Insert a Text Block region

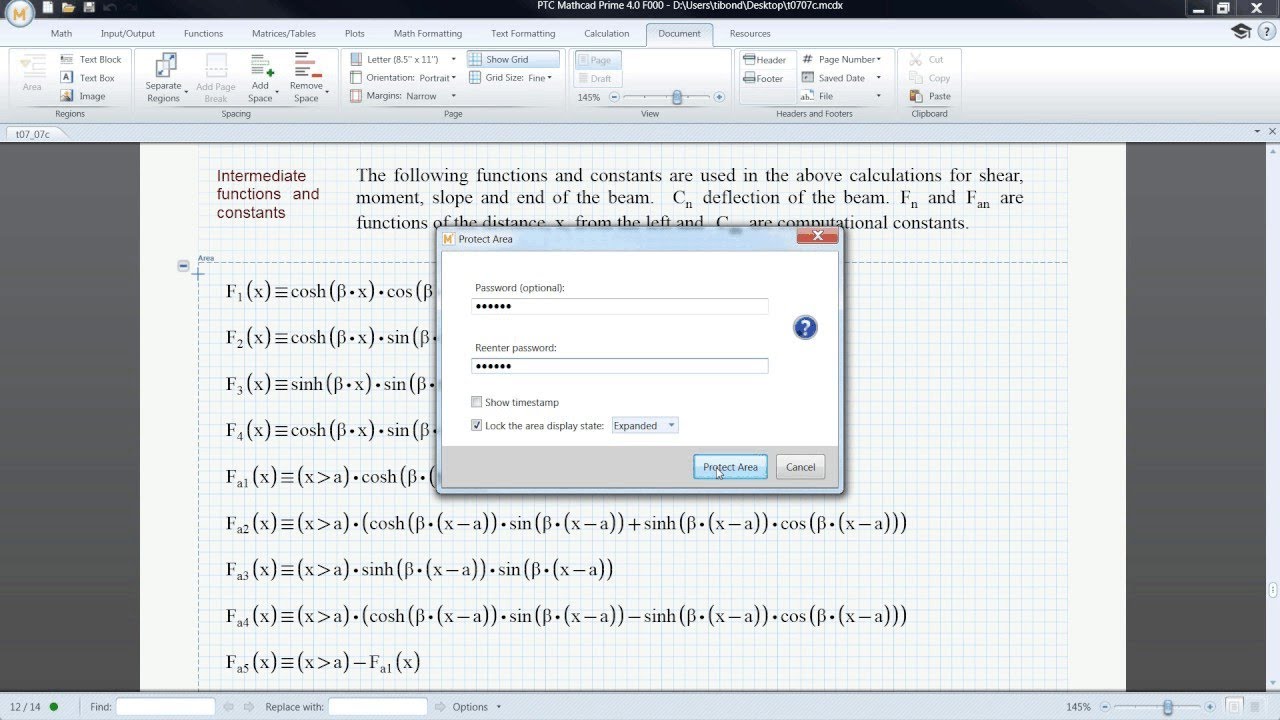point(91,60)
